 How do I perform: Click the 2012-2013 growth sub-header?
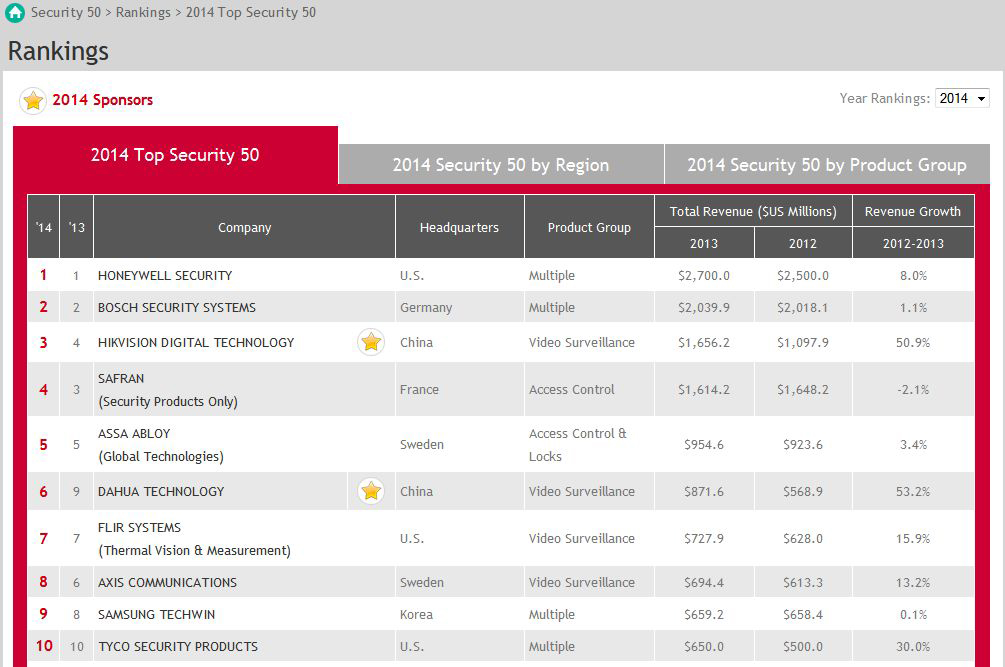pos(913,243)
